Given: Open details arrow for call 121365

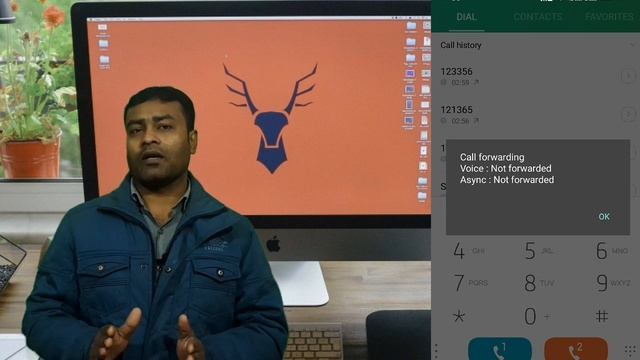Looking at the screenshot, I should point(628,114).
